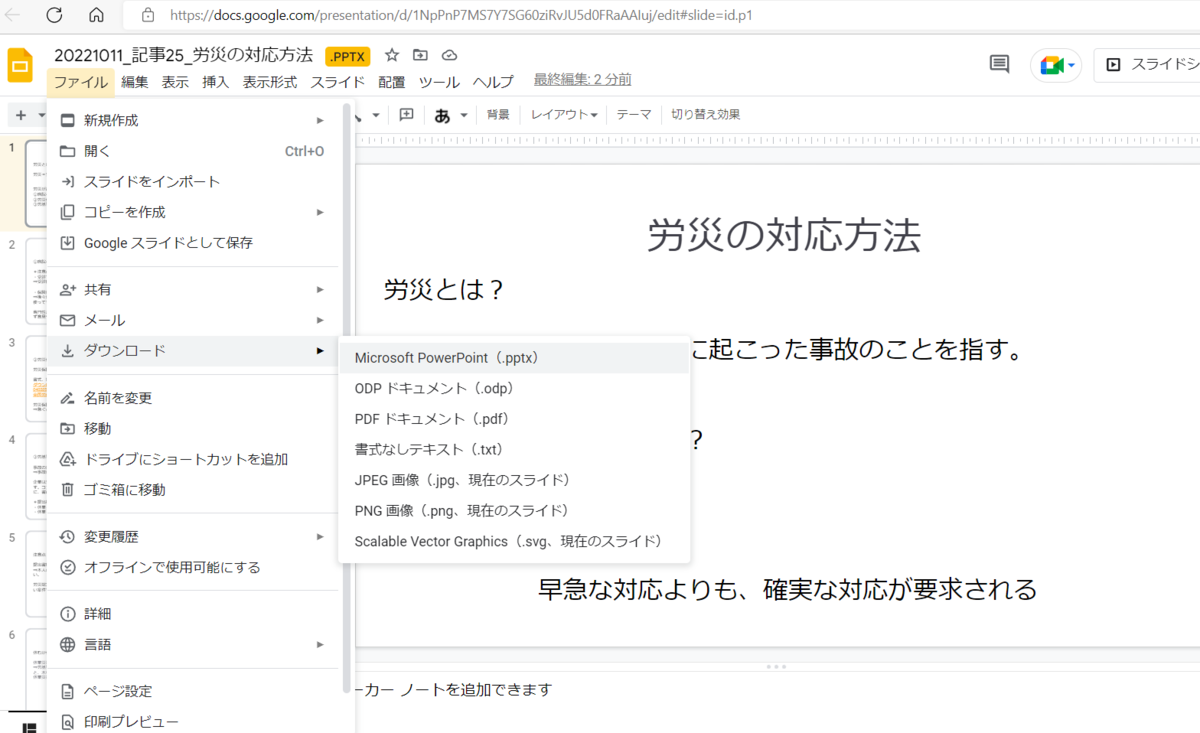Viewport: 1200px width, 733px height.
Task: Click the move-to-folder icon beside the star
Action: [420, 55]
